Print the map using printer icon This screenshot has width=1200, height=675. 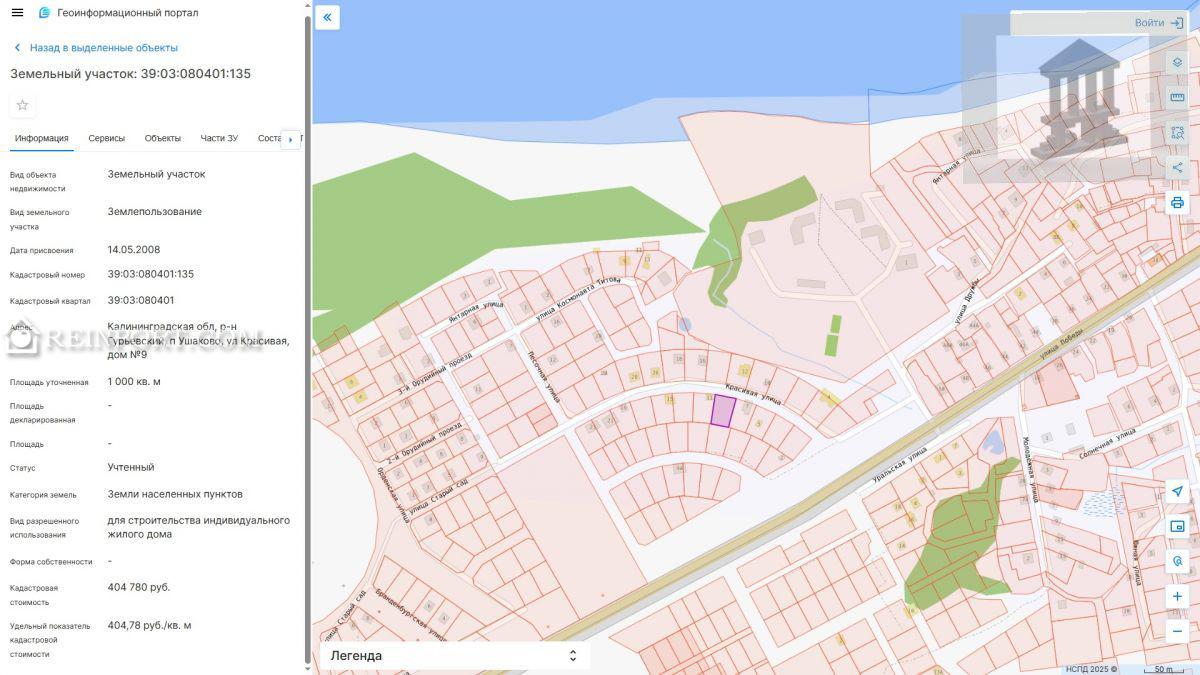pyautogui.click(x=1177, y=203)
